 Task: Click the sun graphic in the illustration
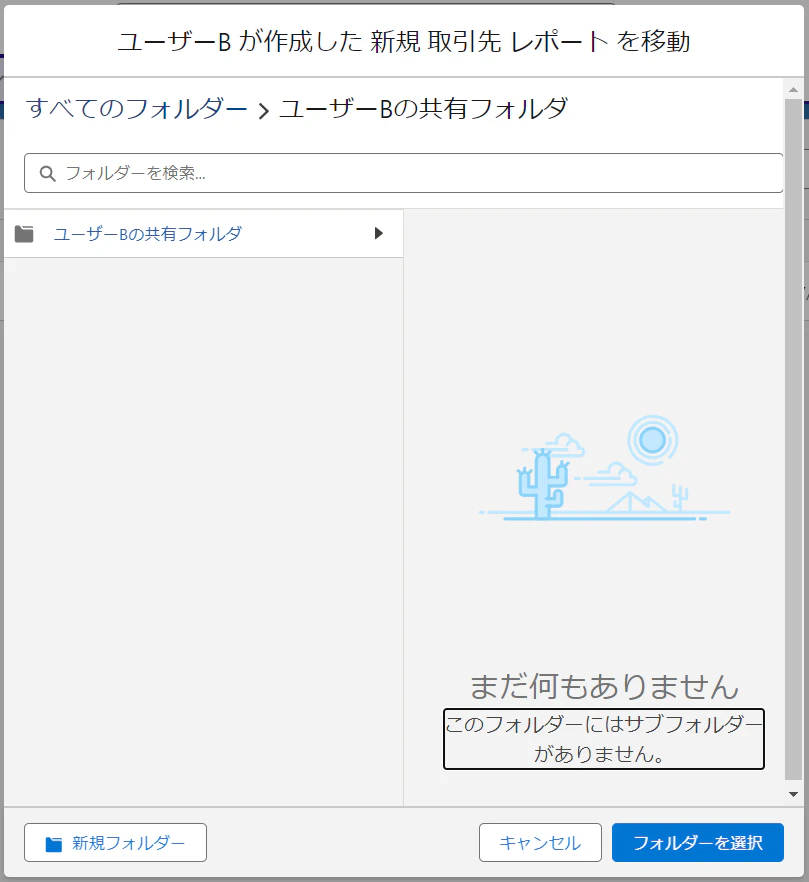click(653, 440)
